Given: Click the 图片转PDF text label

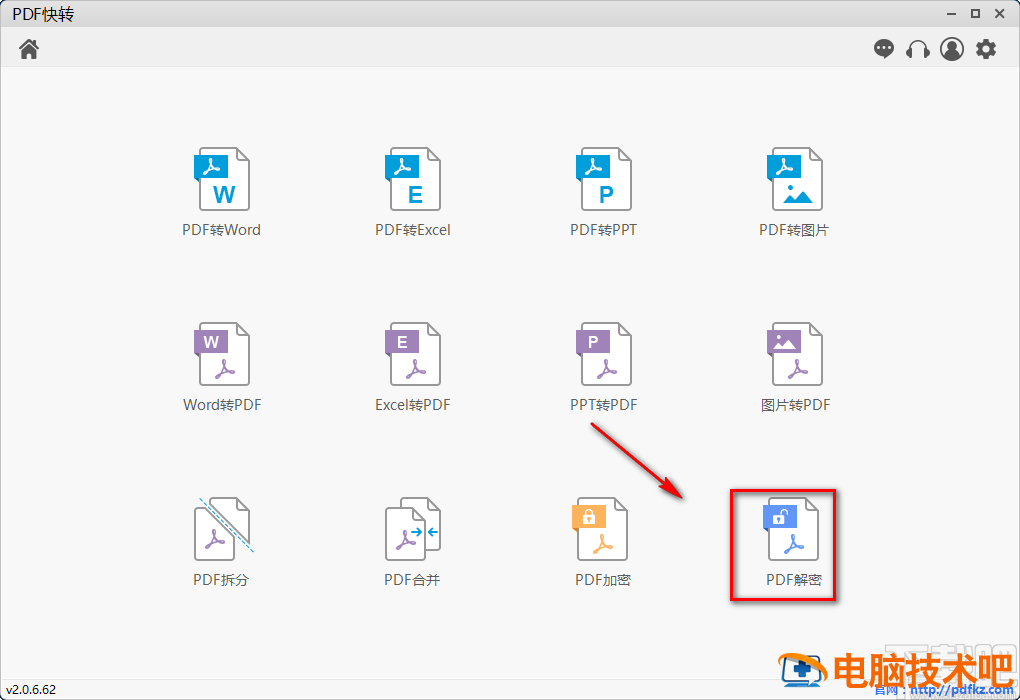Looking at the screenshot, I should coord(795,405).
